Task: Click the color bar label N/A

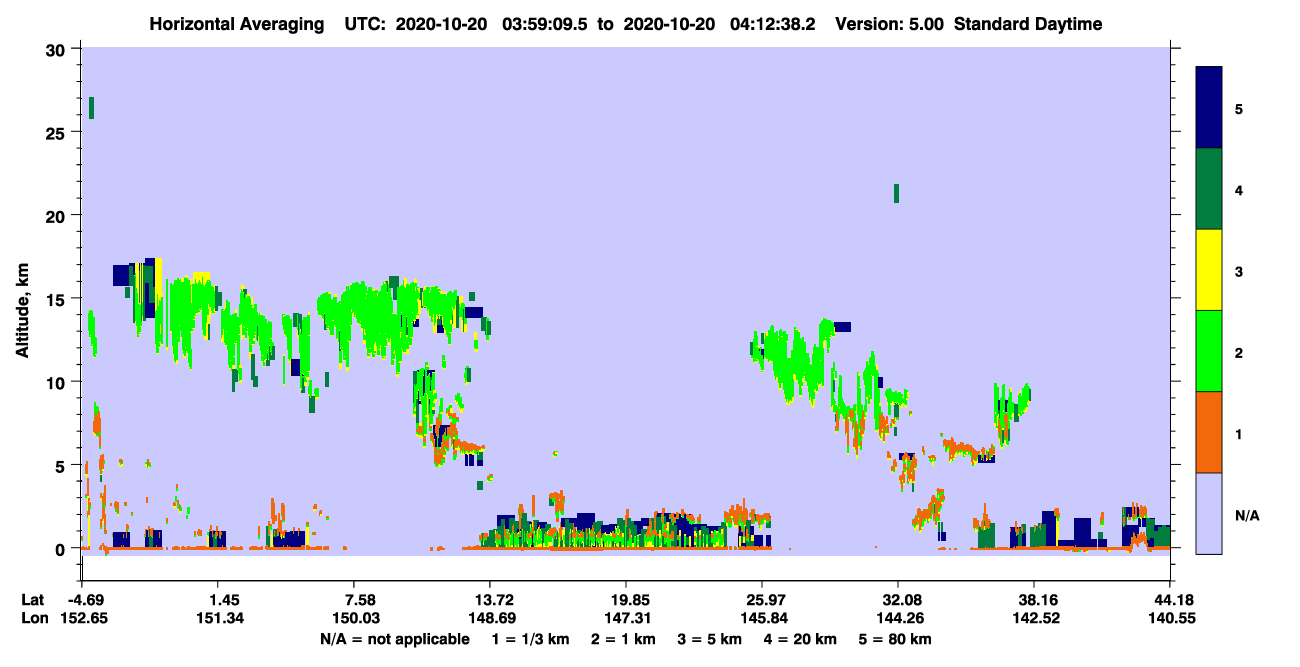Action: [1246, 515]
